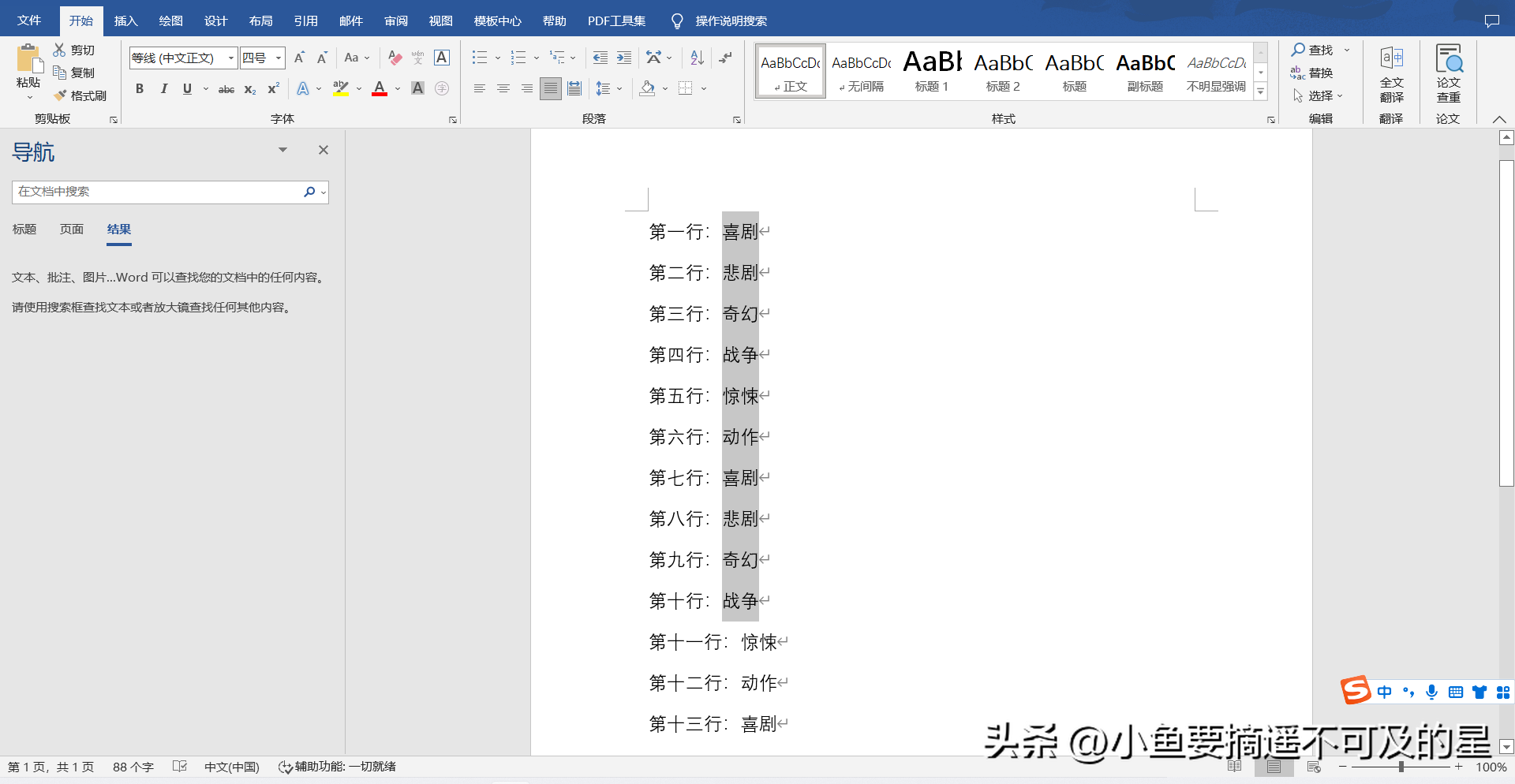Viewport: 1515px width, 784px height.
Task: Click the Sogou input method logo
Action: click(x=1356, y=690)
